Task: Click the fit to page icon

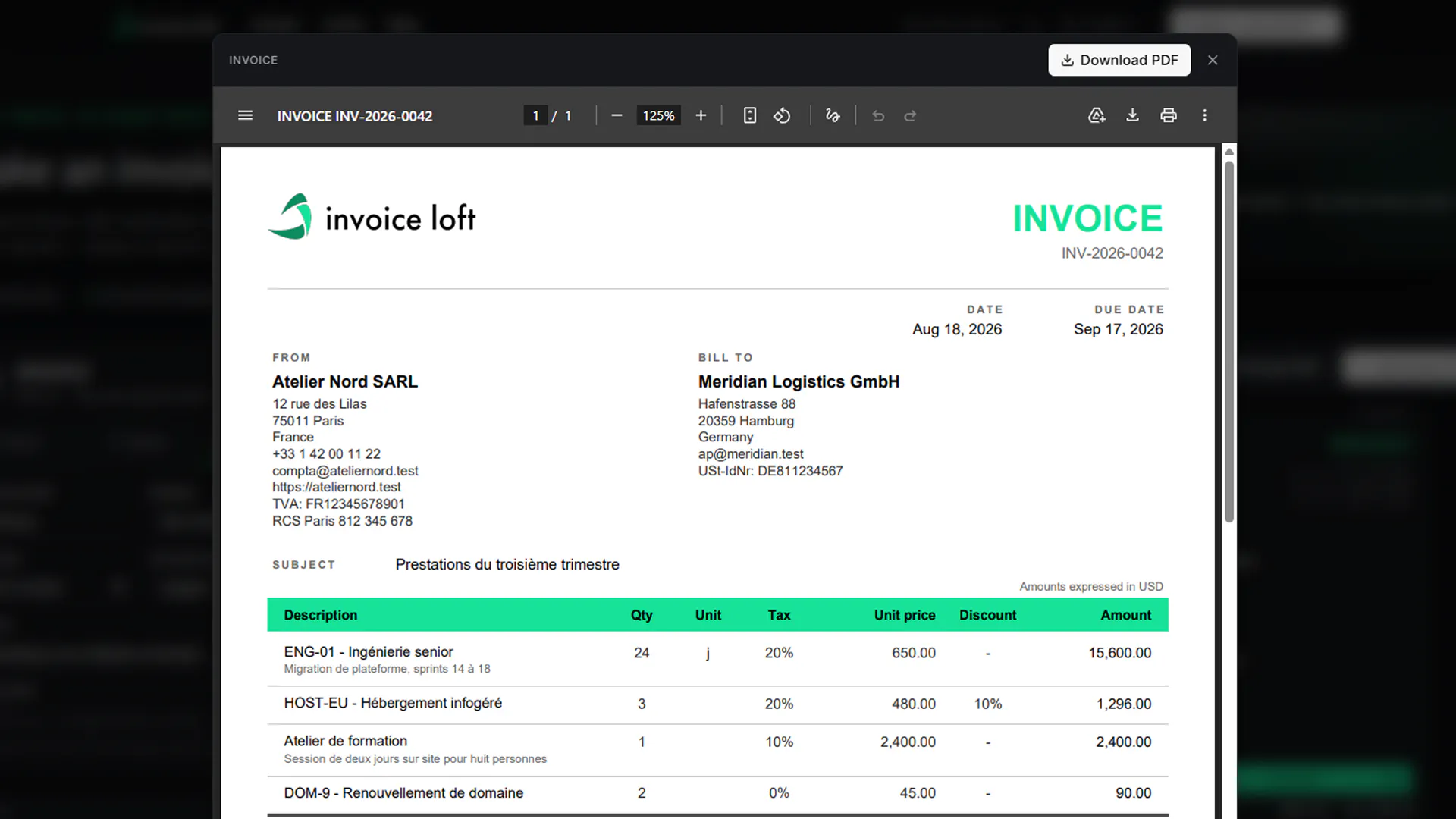Action: coord(749,115)
